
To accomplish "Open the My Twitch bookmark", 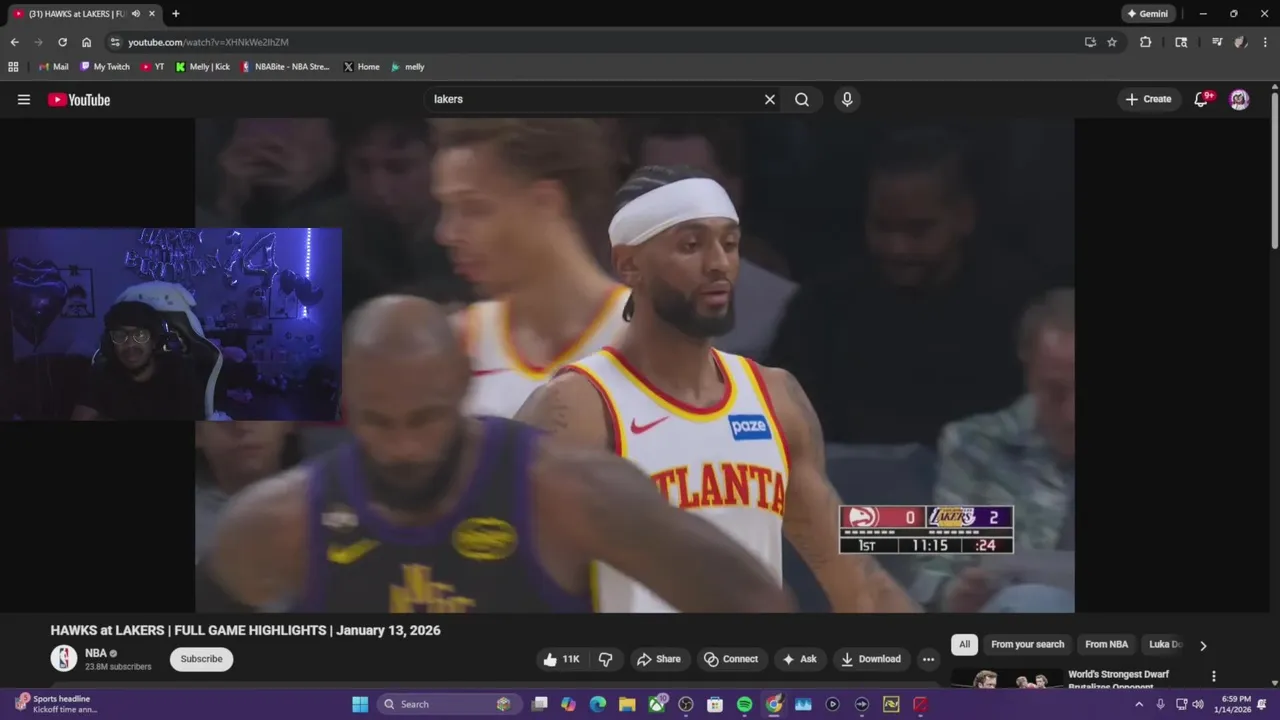I will tap(105, 67).
